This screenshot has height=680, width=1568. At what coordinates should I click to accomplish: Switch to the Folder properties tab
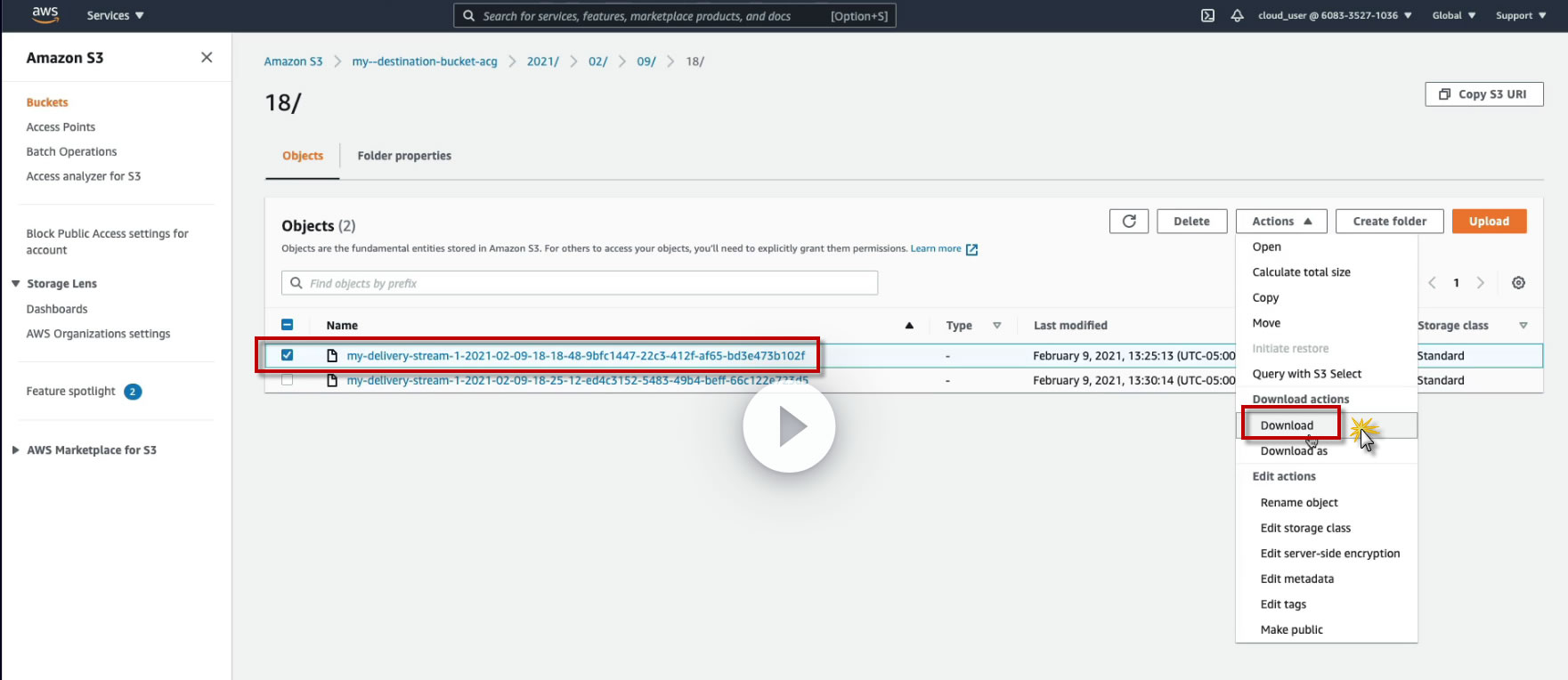tap(404, 156)
